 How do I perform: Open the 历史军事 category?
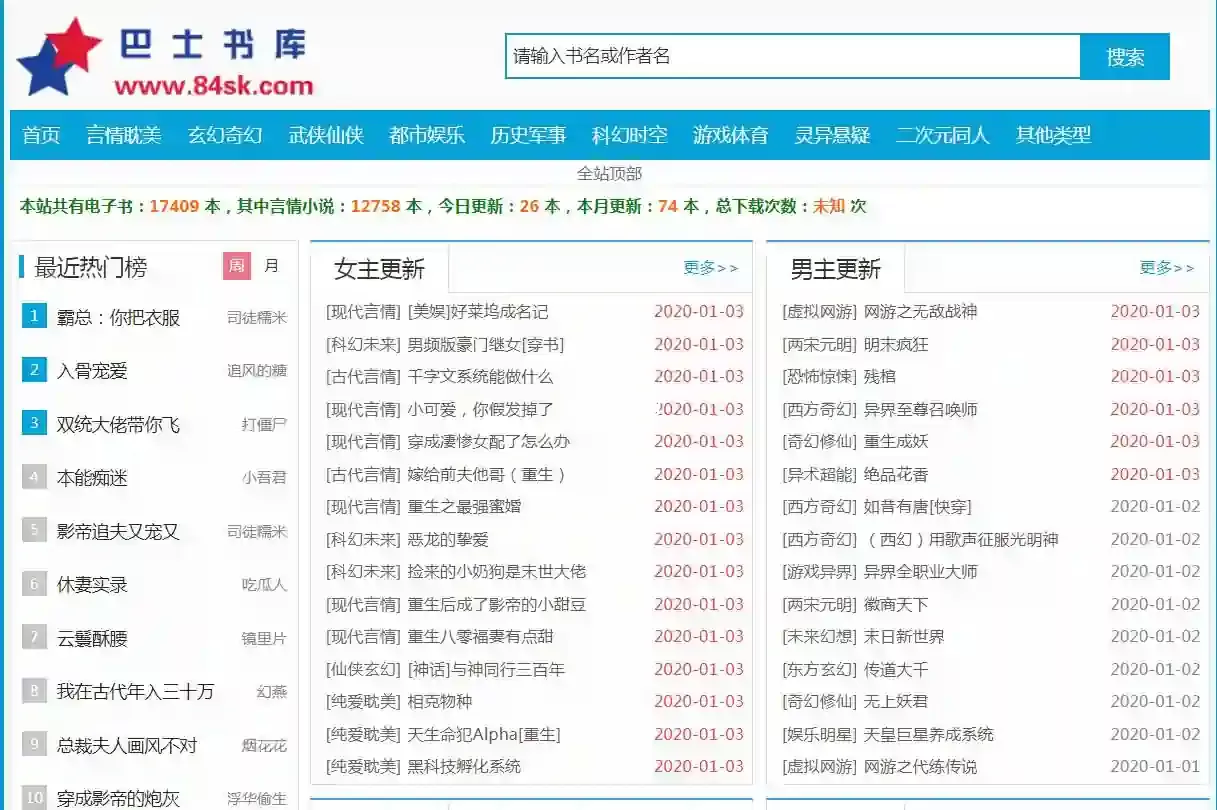click(x=528, y=135)
